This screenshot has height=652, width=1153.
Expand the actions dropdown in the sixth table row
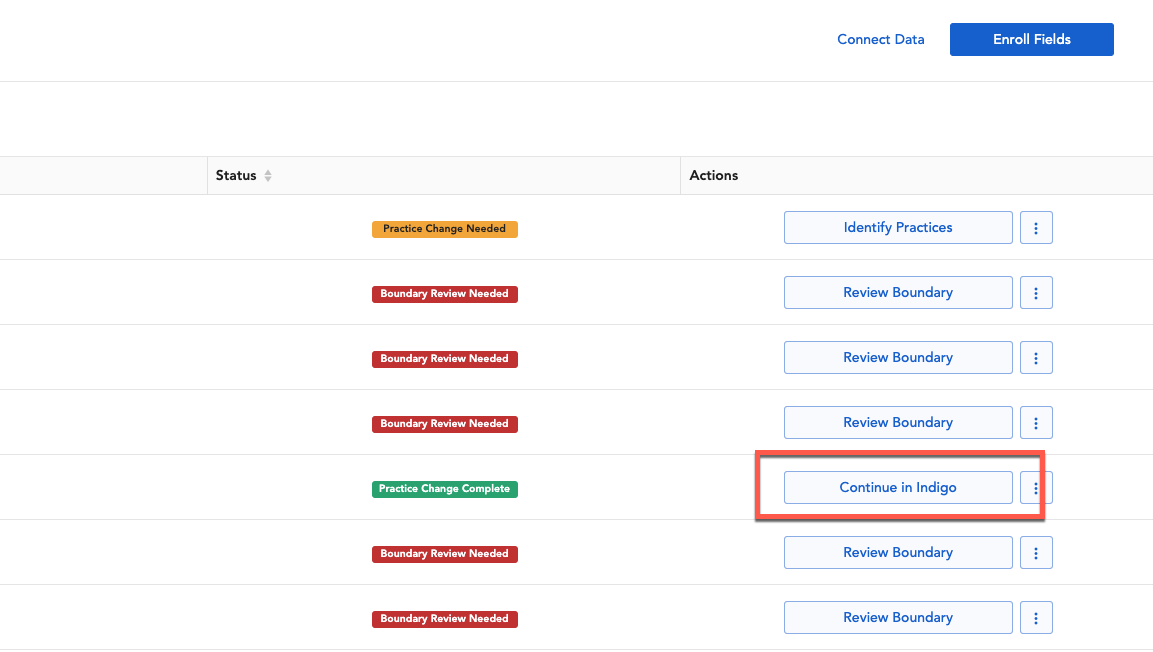(x=1036, y=552)
